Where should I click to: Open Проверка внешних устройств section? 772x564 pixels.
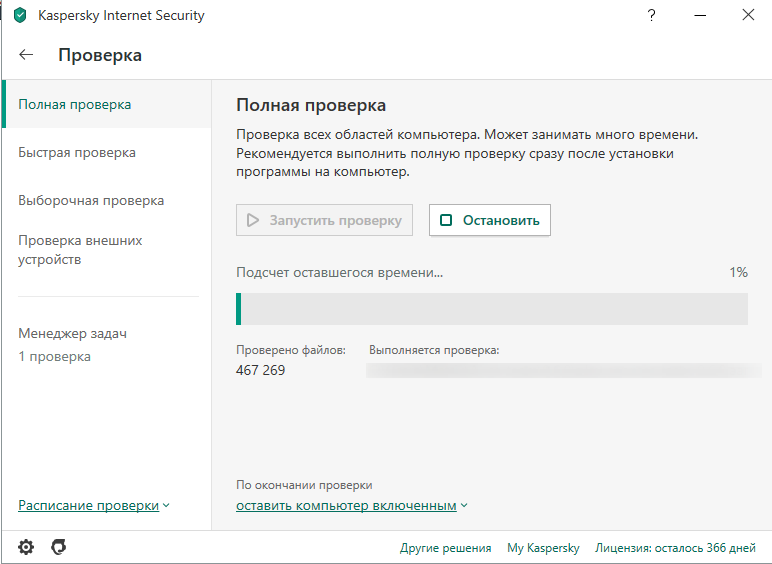click(x=80, y=250)
